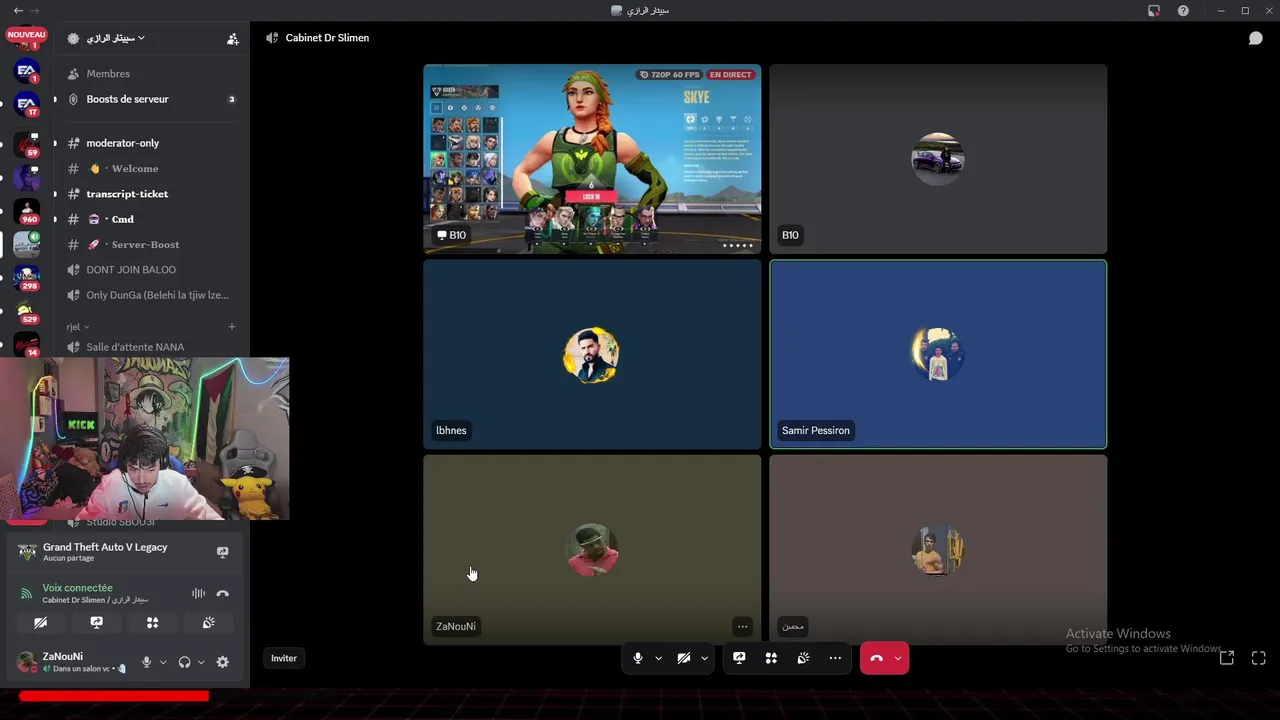Open help question mark in title bar

tap(1183, 10)
